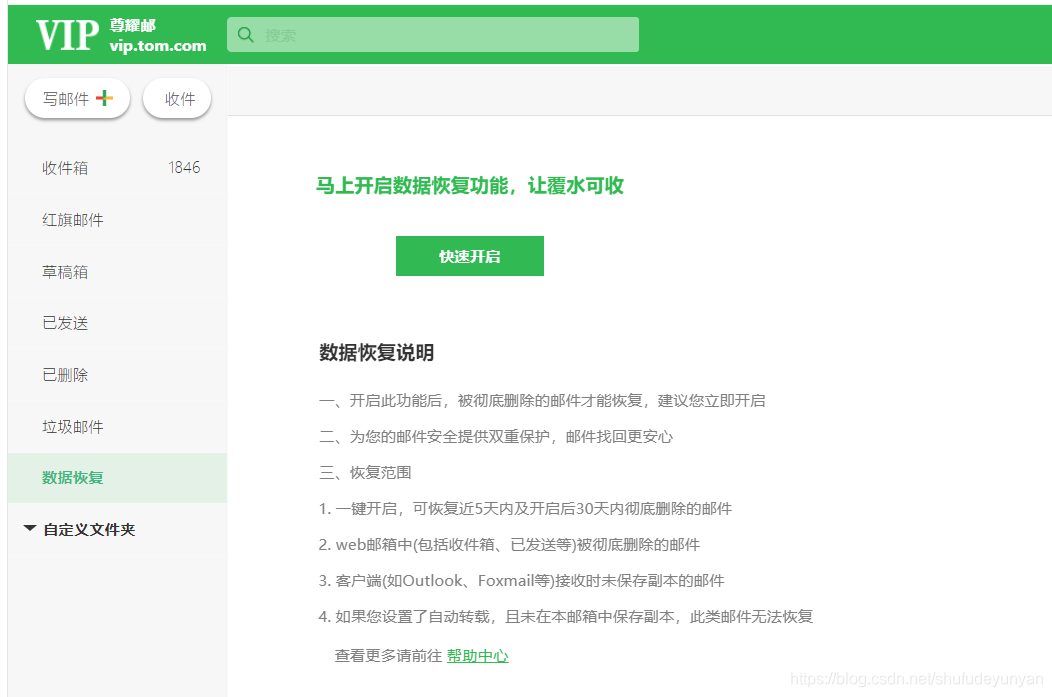Click the 自定义文件夹 disclosure triangle
This screenshot has height=697, width=1052.
coord(29,528)
